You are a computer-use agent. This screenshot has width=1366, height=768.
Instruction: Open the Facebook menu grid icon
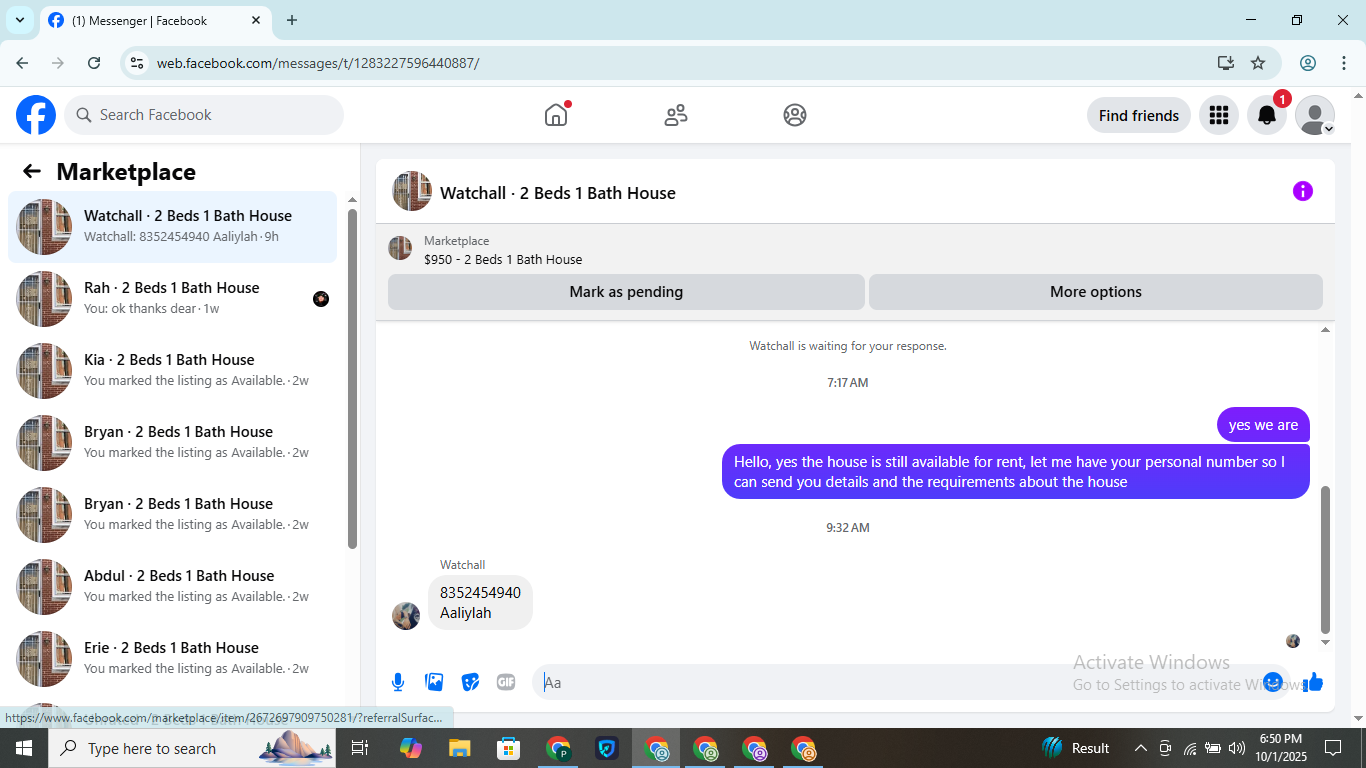pos(1219,115)
